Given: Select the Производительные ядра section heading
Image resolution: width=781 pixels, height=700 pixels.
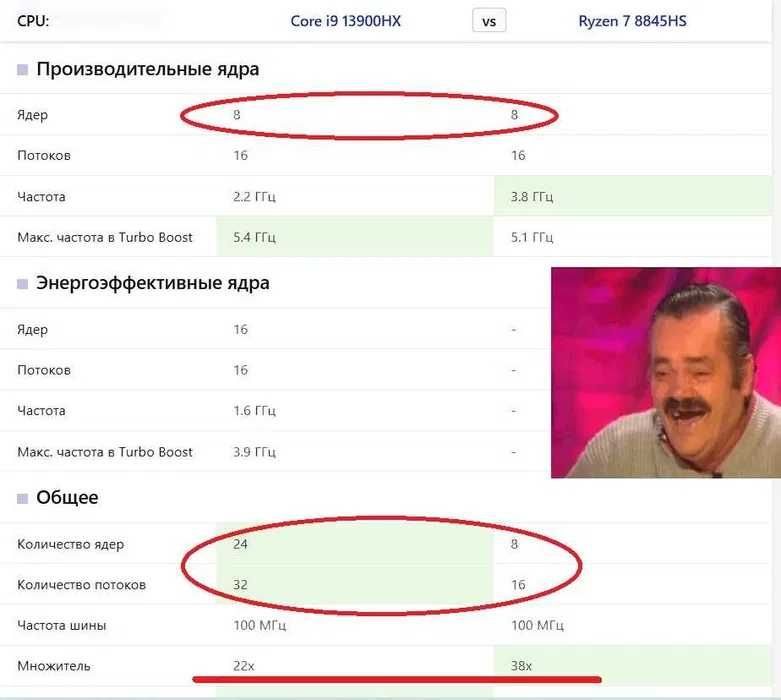Looking at the screenshot, I should click(147, 69).
